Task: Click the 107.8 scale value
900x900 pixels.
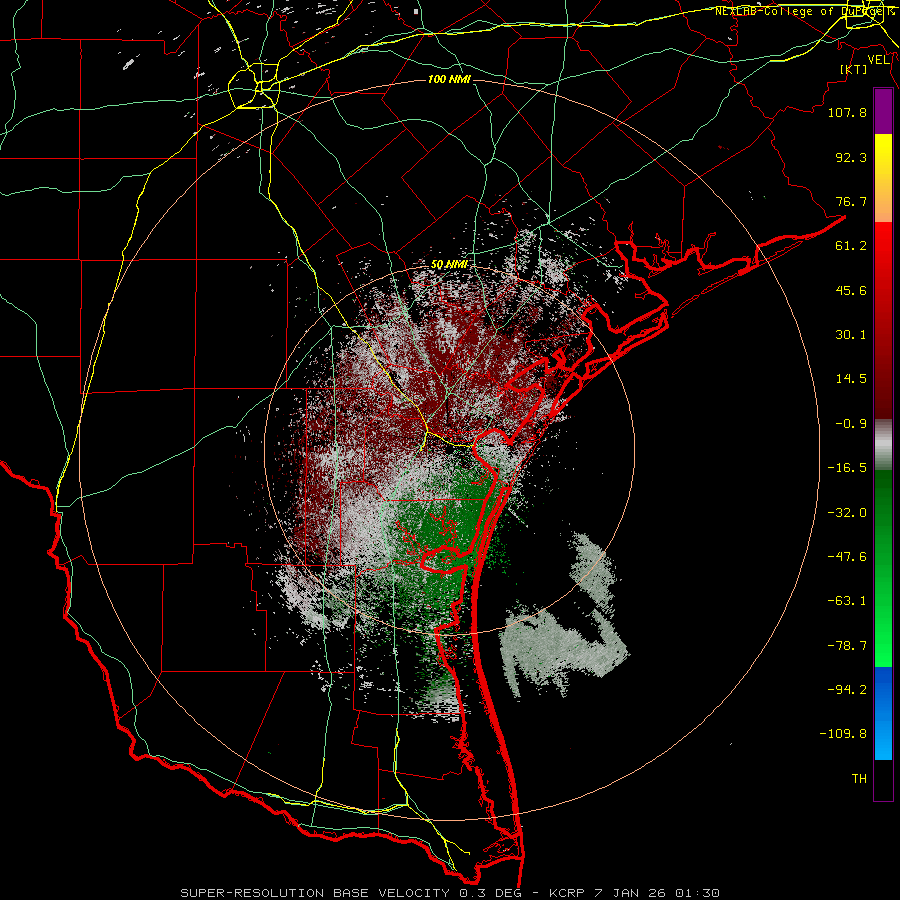Action: pos(847,112)
